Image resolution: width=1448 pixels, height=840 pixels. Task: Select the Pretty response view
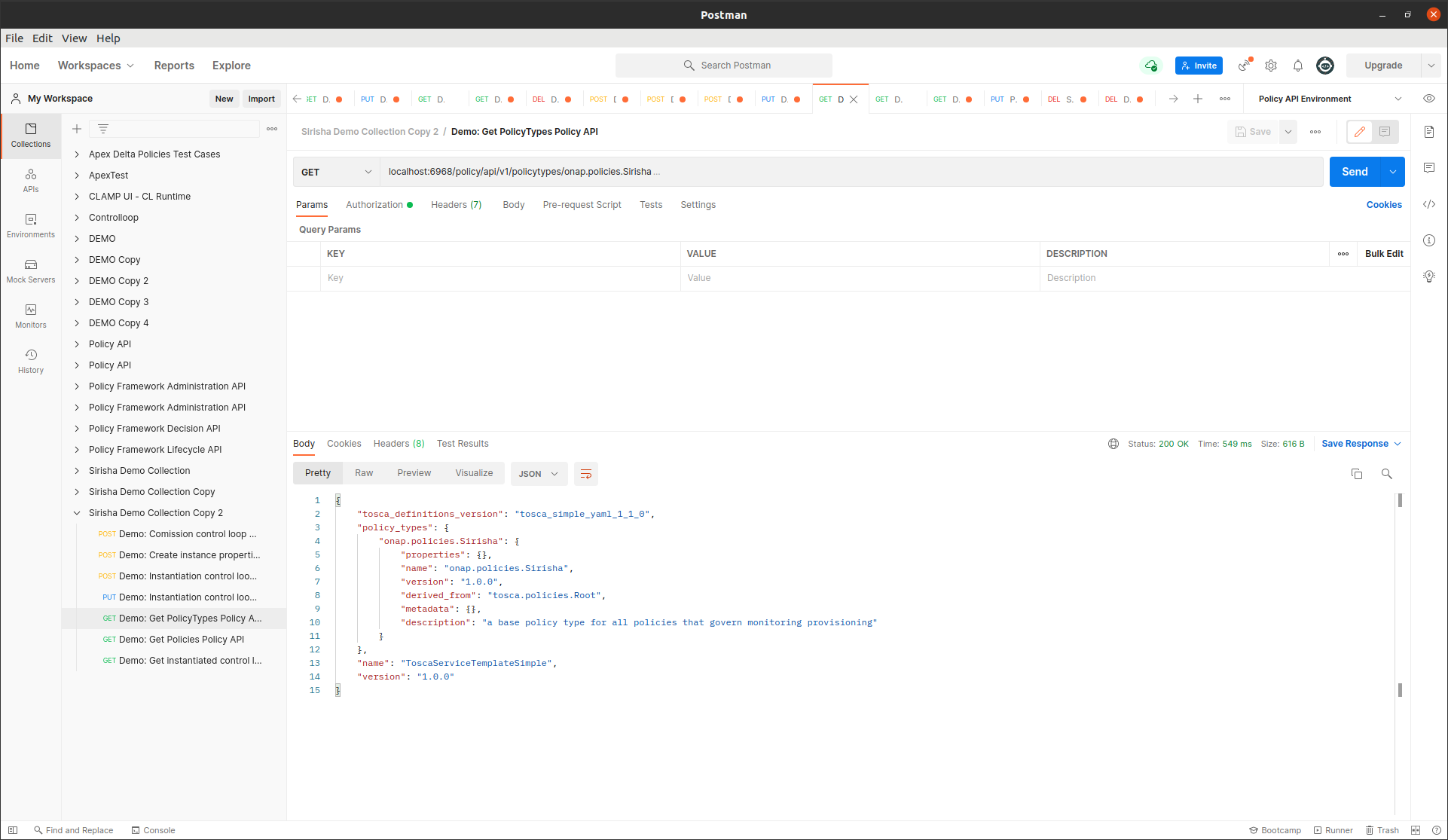tap(318, 473)
